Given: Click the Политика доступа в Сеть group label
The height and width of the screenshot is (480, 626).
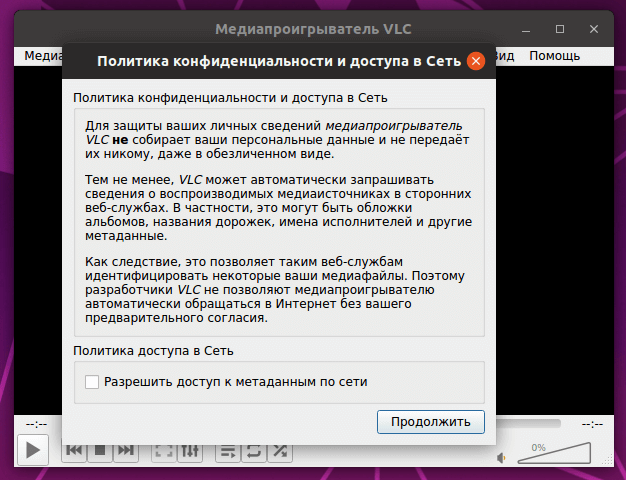Looking at the screenshot, I should (153, 351).
